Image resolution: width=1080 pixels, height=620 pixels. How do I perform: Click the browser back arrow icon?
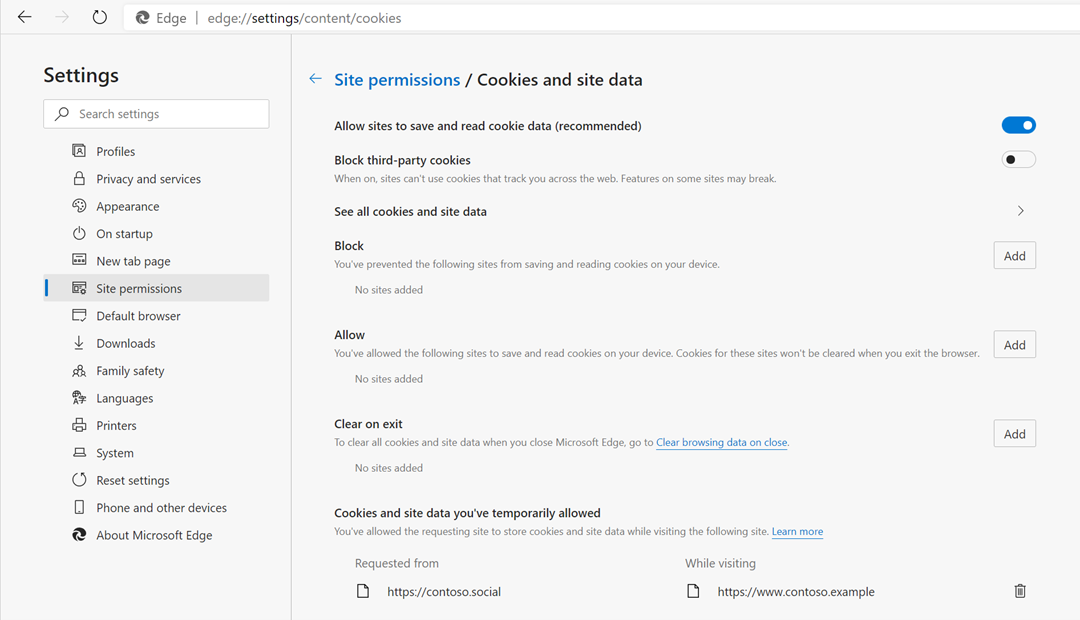pyautogui.click(x=25, y=17)
